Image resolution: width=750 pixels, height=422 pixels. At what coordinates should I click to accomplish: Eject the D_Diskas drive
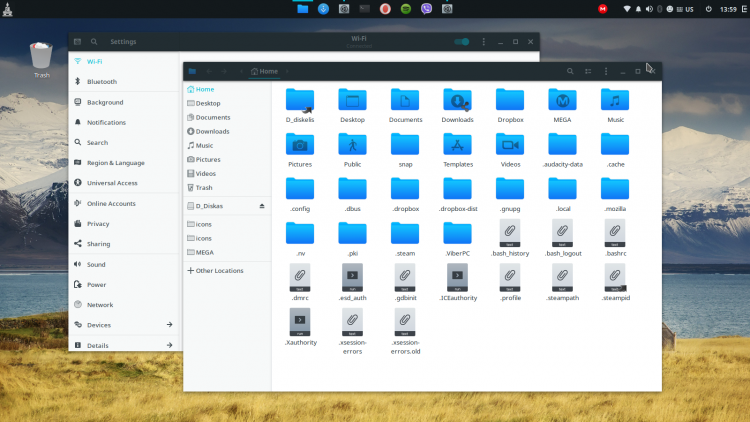262,206
